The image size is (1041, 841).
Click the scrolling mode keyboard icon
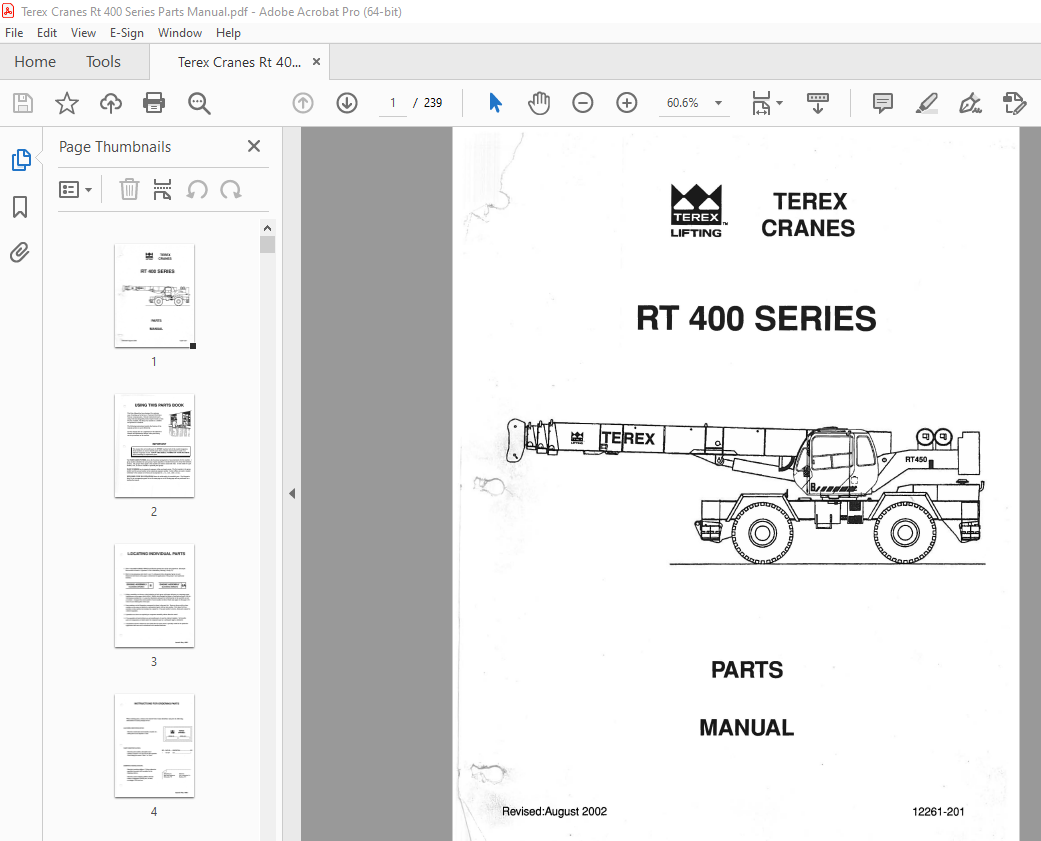[x=817, y=103]
